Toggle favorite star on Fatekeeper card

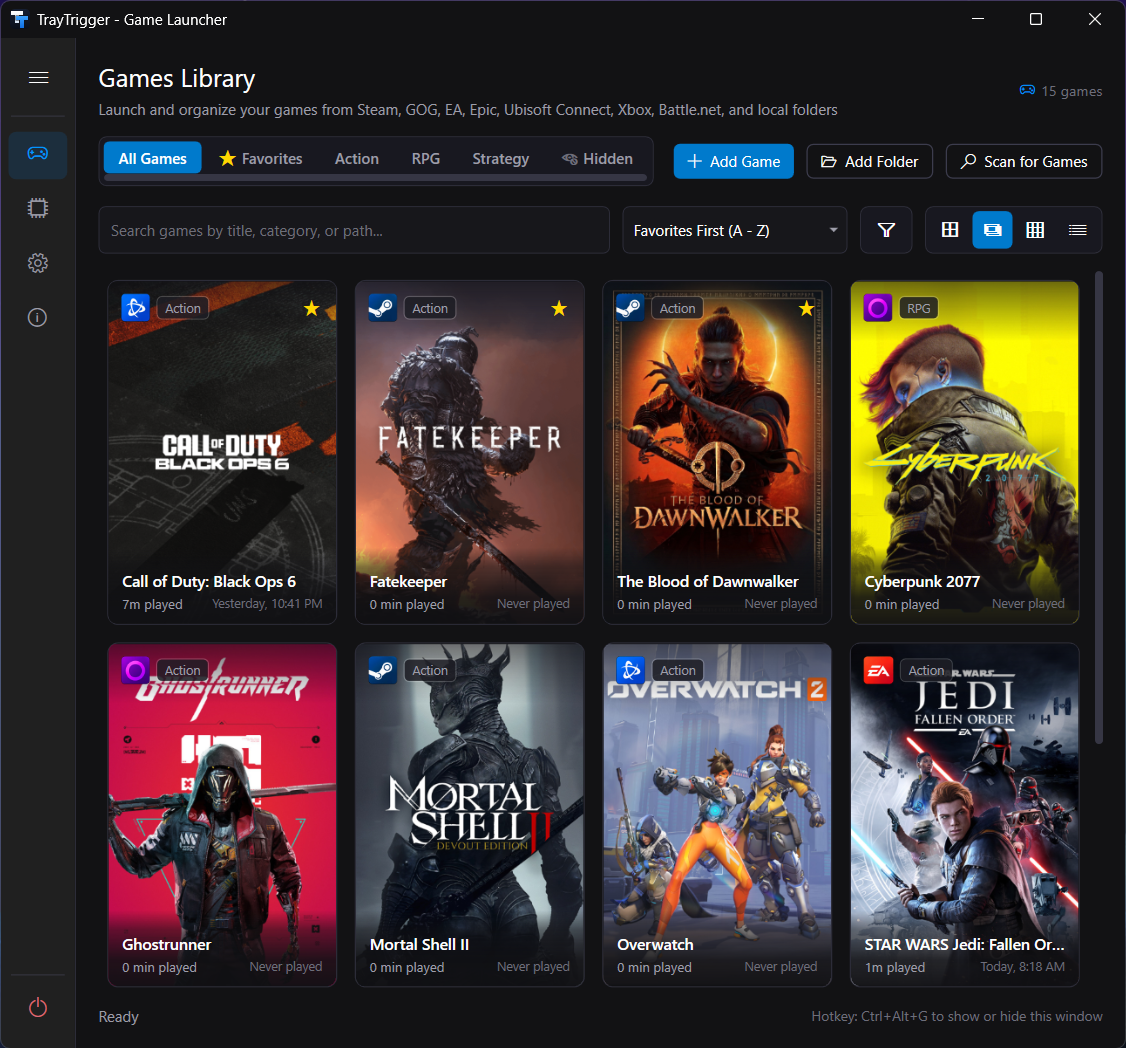pos(559,309)
